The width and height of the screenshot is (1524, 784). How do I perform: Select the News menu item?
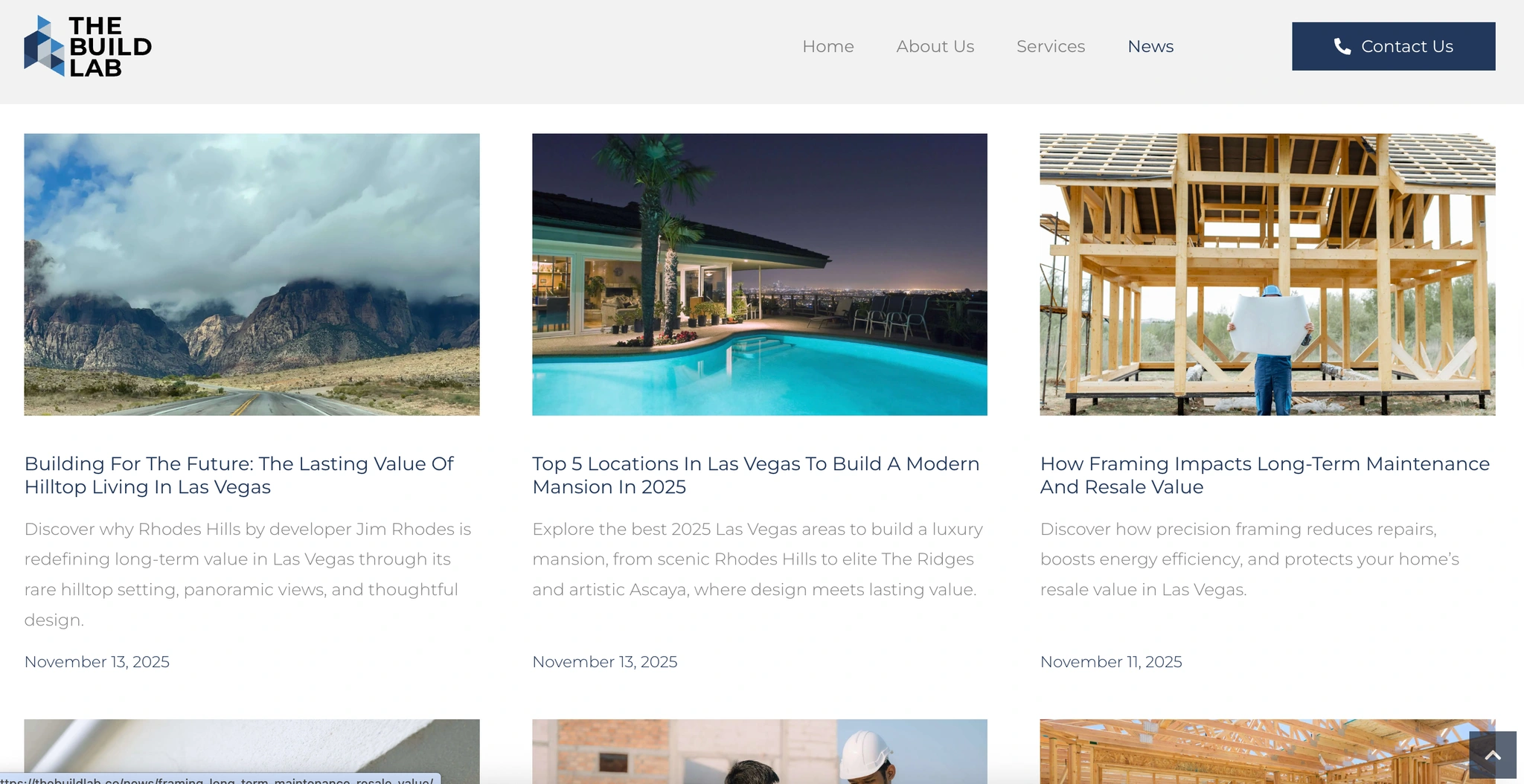point(1150,46)
